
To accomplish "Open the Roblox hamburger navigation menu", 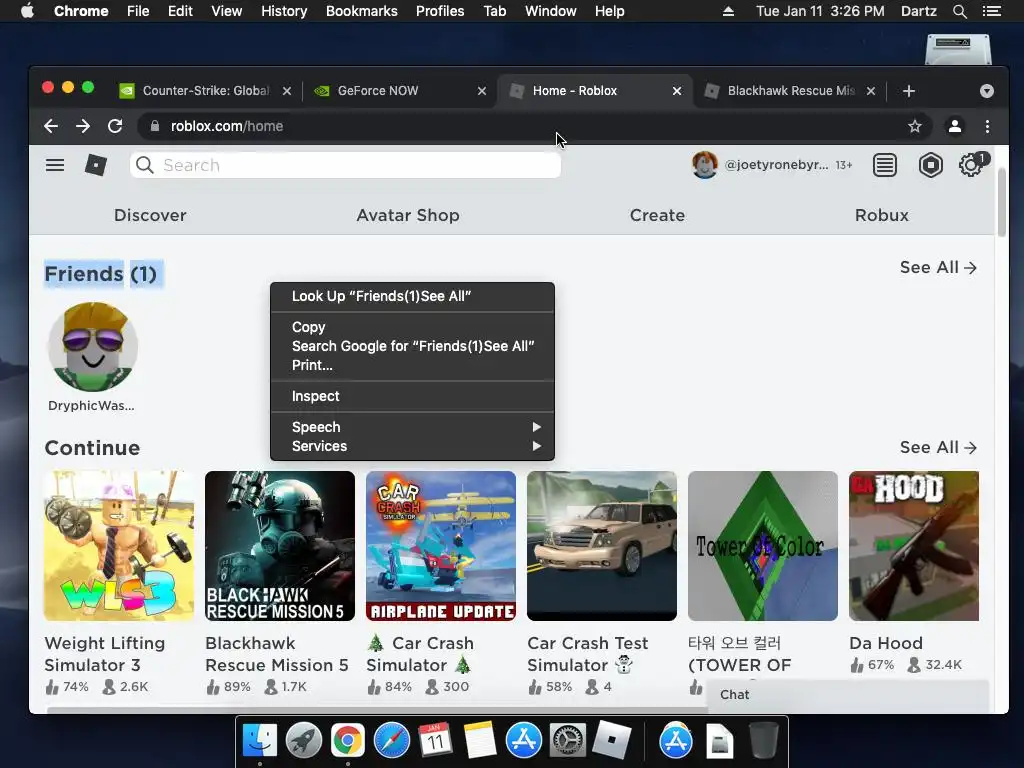I will [x=55, y=165].
